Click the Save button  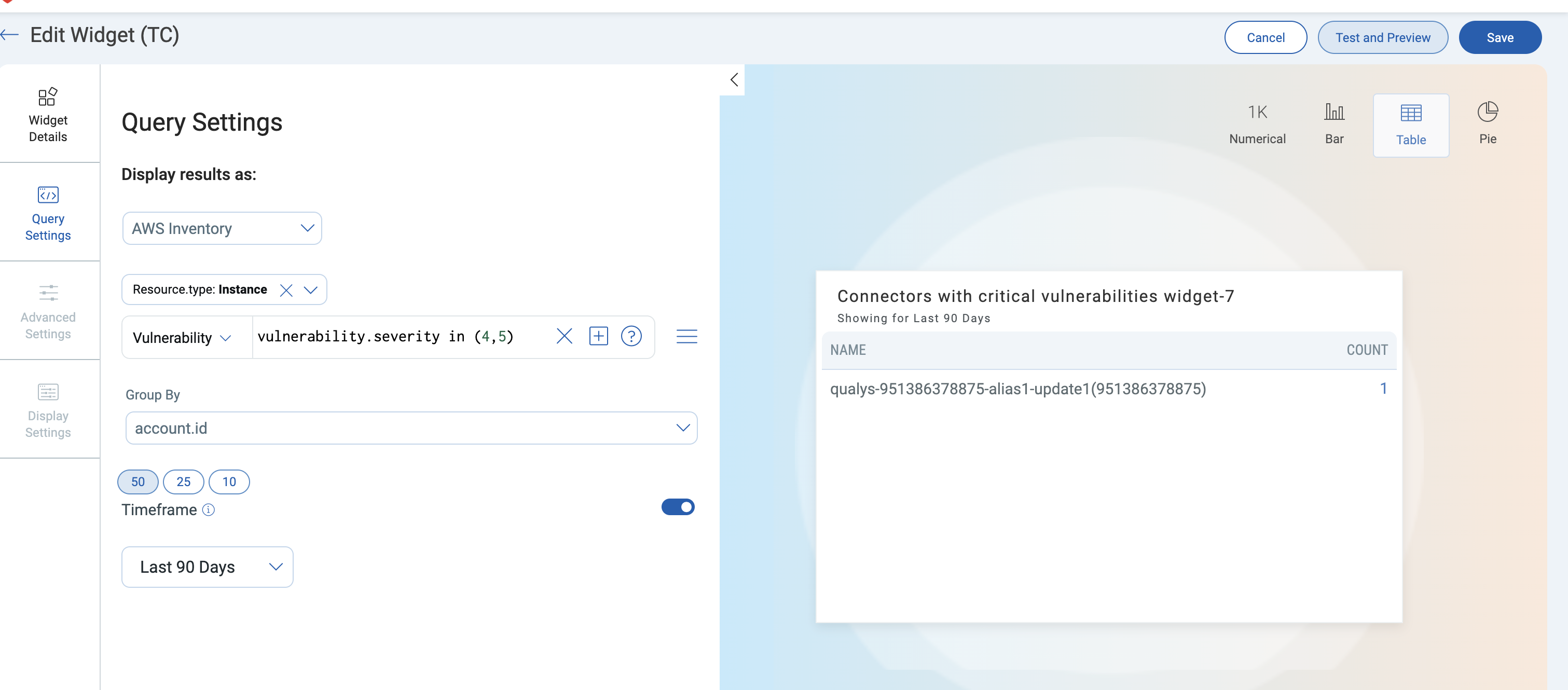tap(1499, 38)
